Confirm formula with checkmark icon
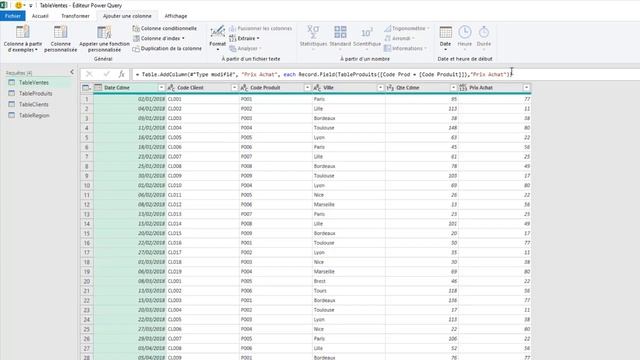 [107, 74]
